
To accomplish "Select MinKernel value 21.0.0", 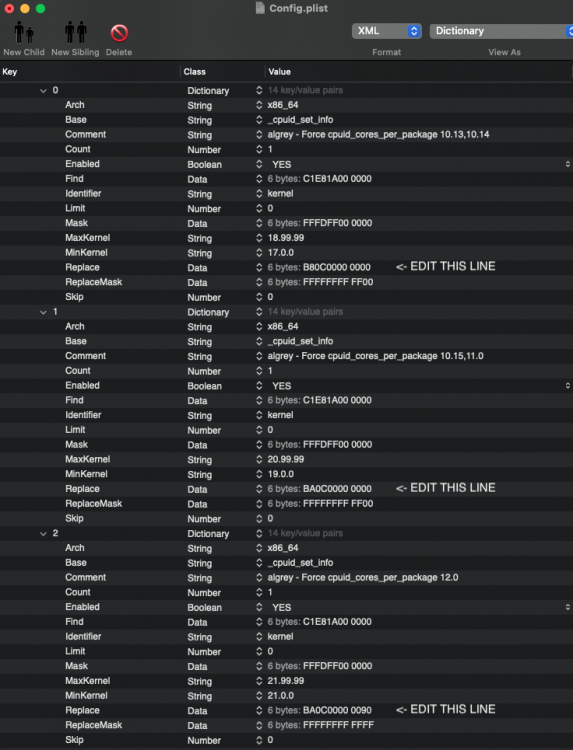I will click(x=281, y=695).
